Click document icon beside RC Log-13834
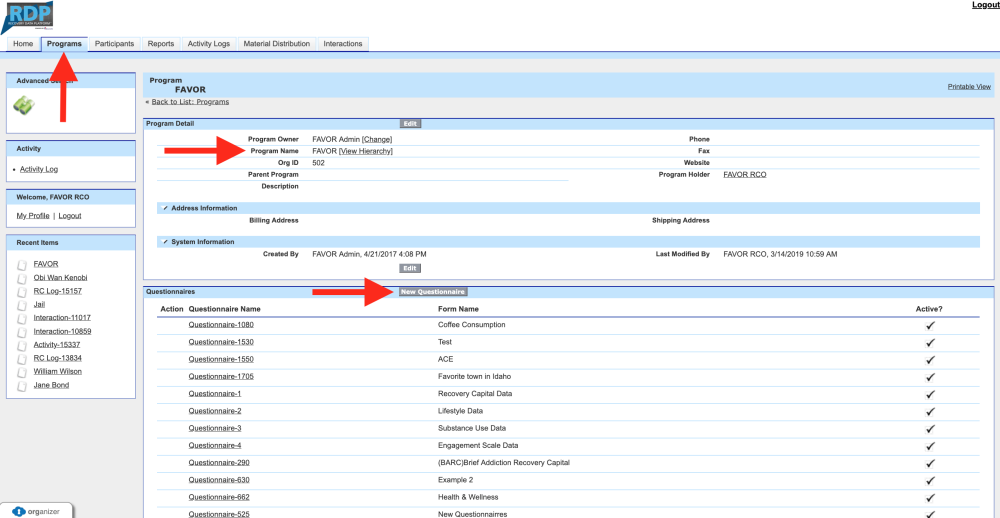This screenshot has width=1000, height=518. coord(22,359)
